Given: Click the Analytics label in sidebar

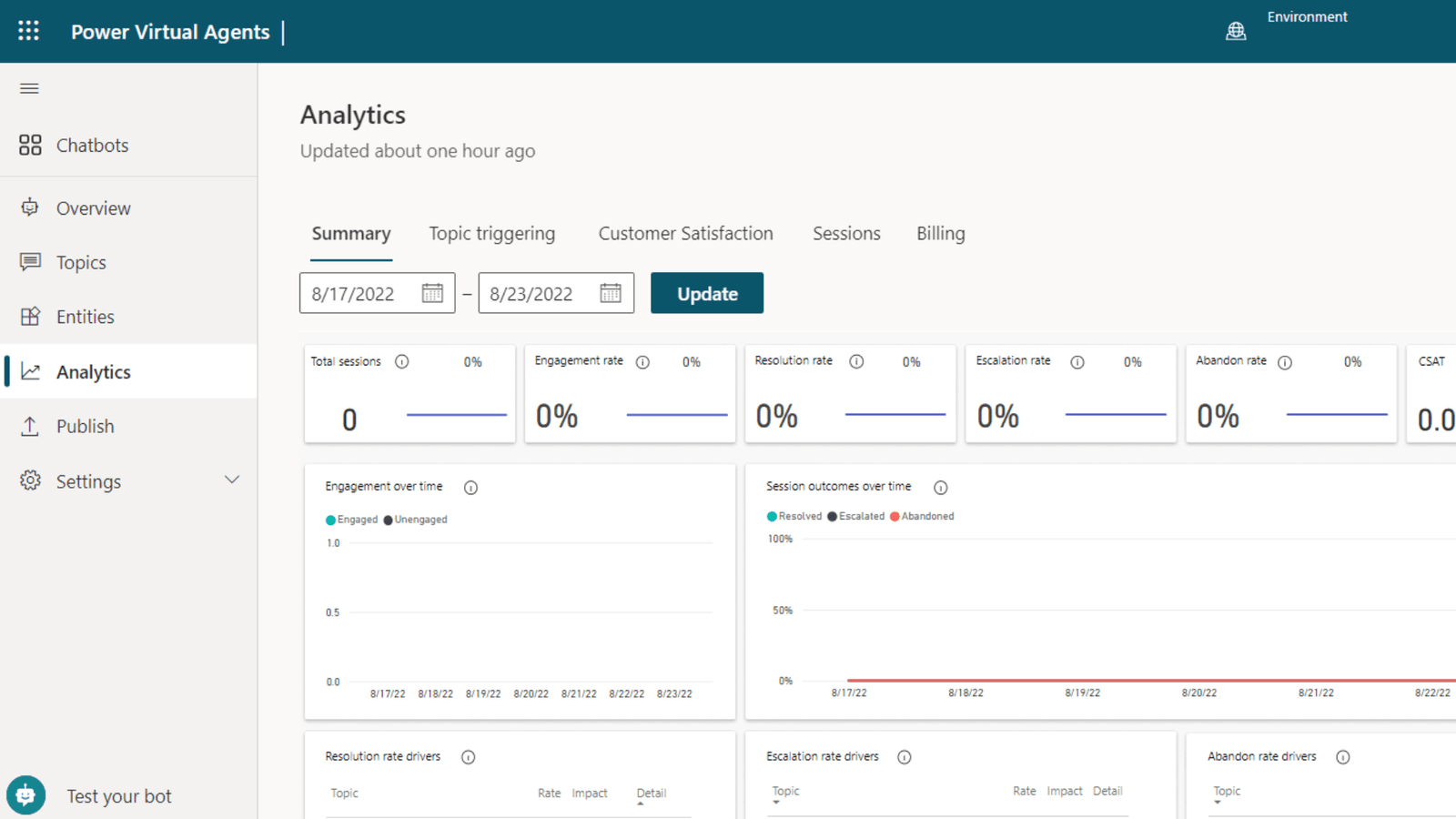Looking at the screenshot, I should click(x=94, y=372).
